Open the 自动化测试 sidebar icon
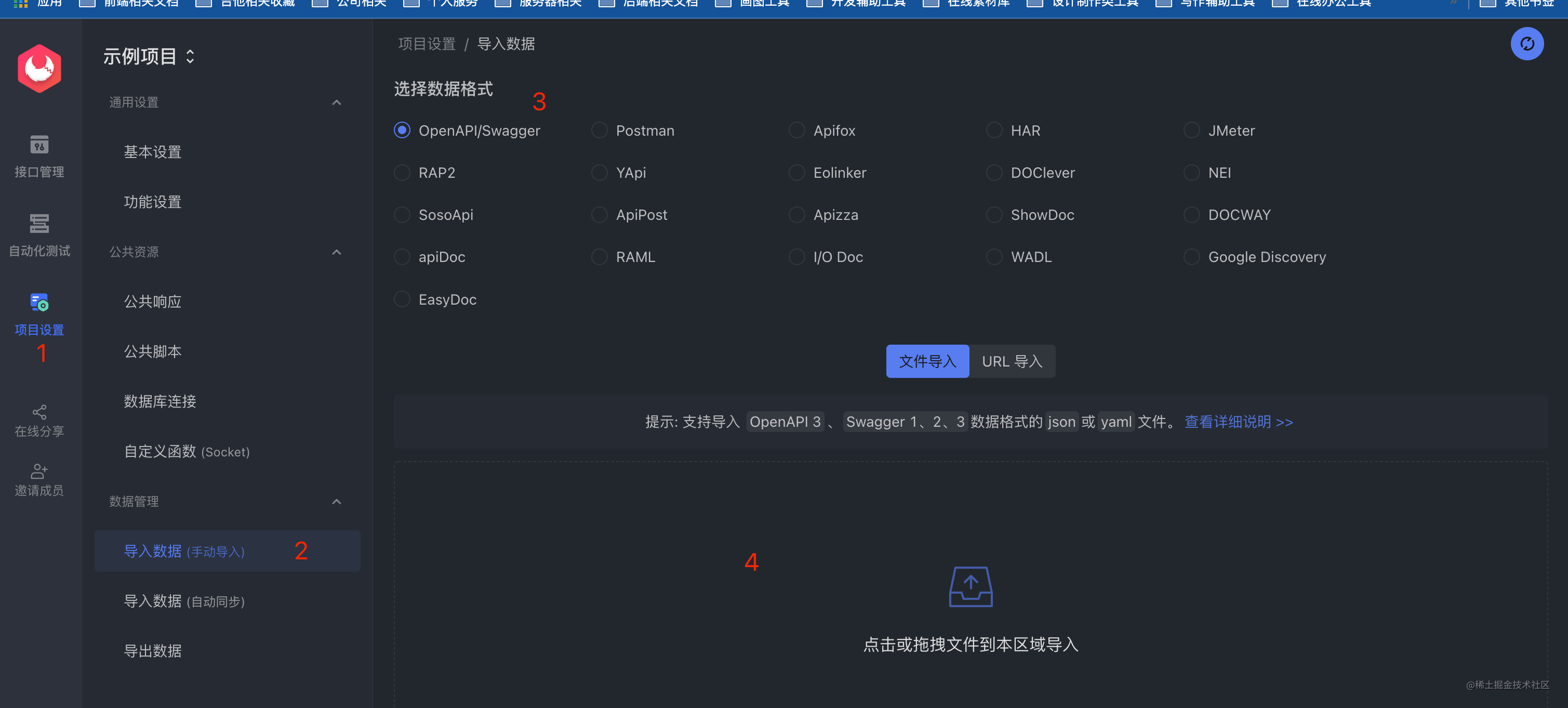This screenshot has height=708, width=1568. click(39, 224)
